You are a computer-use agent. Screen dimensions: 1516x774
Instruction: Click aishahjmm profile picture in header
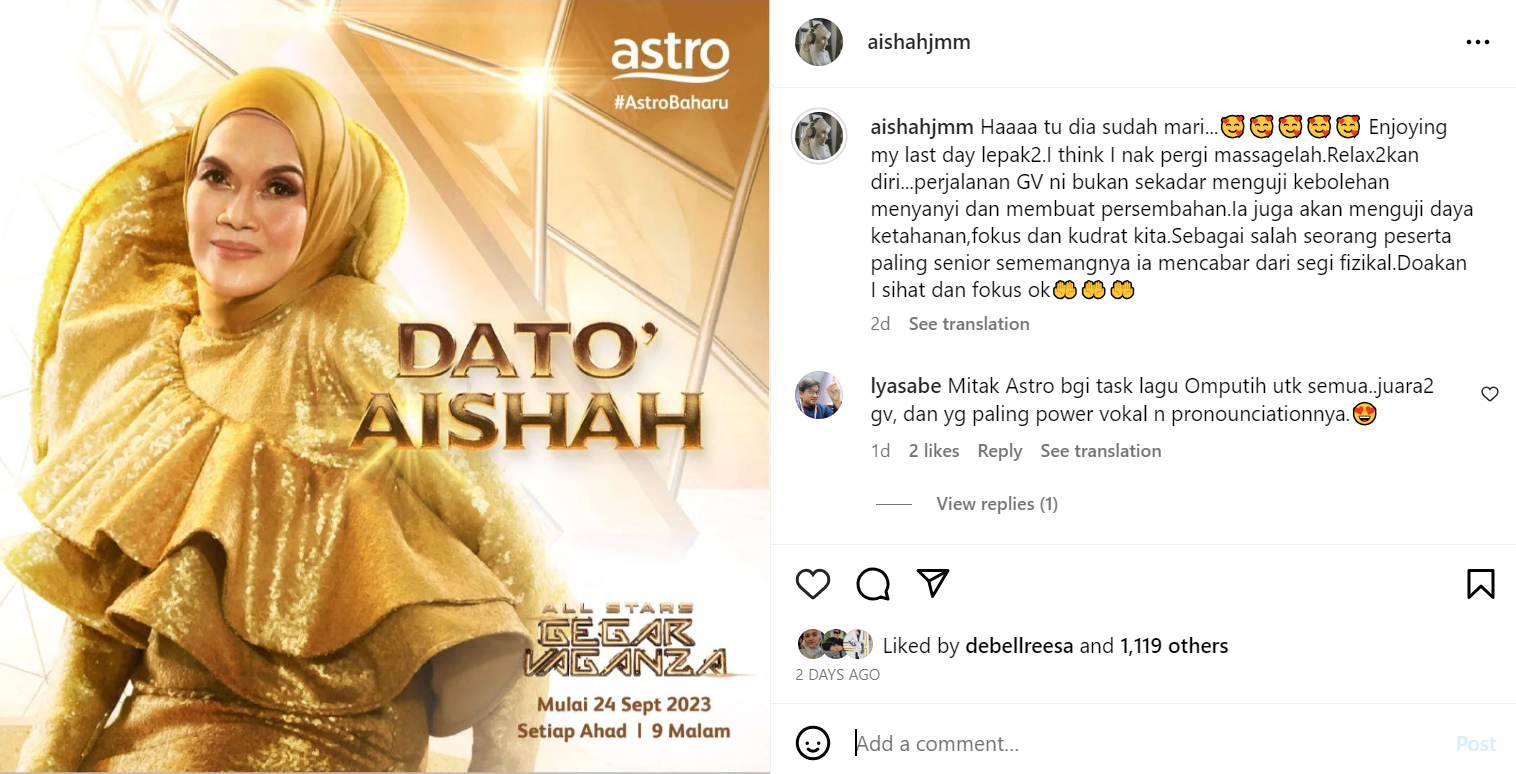[x=819, y=42]
